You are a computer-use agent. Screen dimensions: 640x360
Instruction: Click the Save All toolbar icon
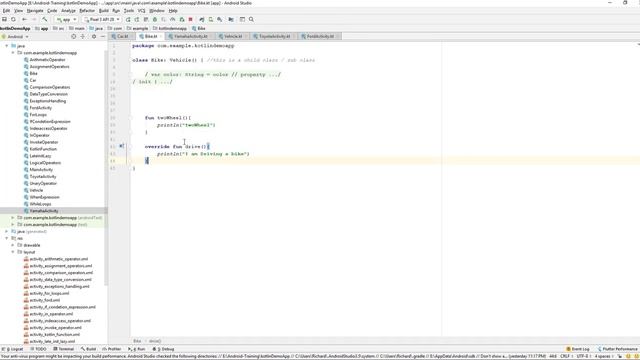tap(4, 19)
